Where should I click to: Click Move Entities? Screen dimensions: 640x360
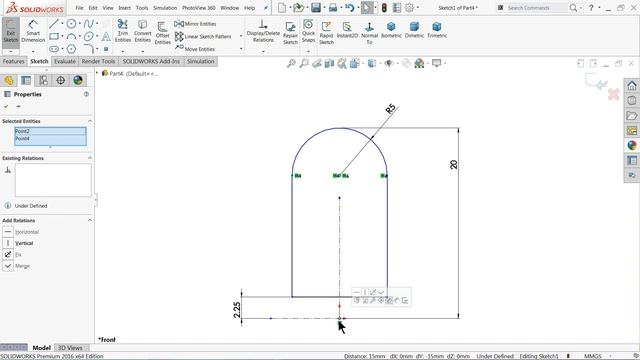tap(195, 49)
